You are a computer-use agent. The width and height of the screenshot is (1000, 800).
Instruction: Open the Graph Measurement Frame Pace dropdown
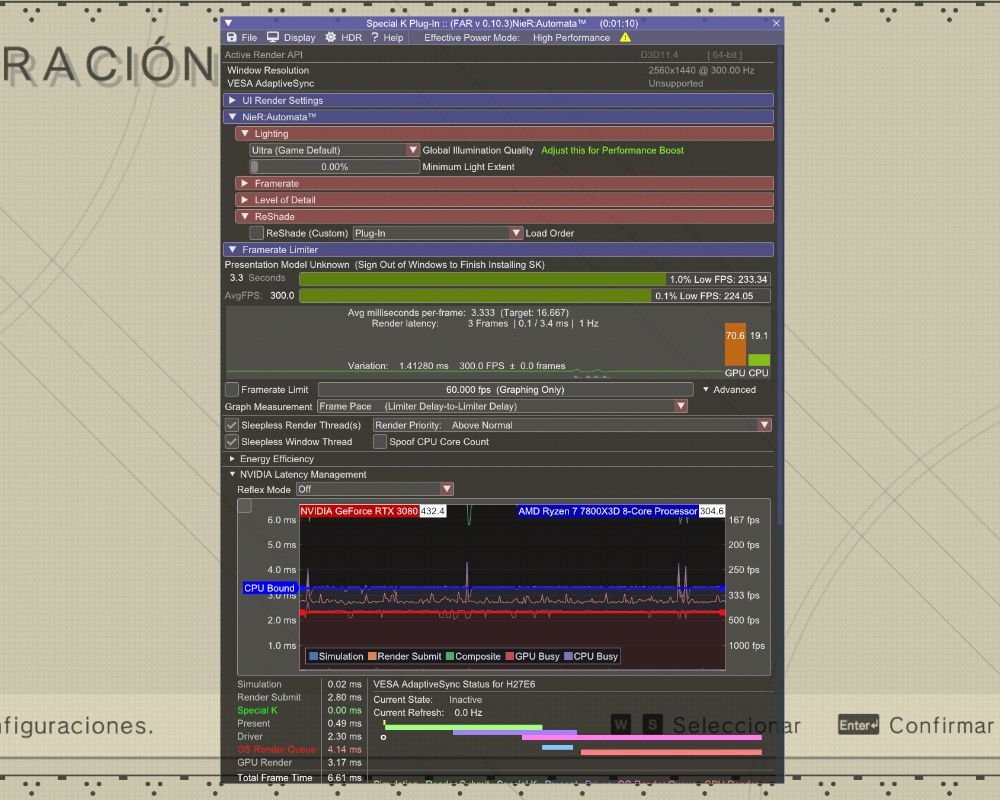coord(503,406)
